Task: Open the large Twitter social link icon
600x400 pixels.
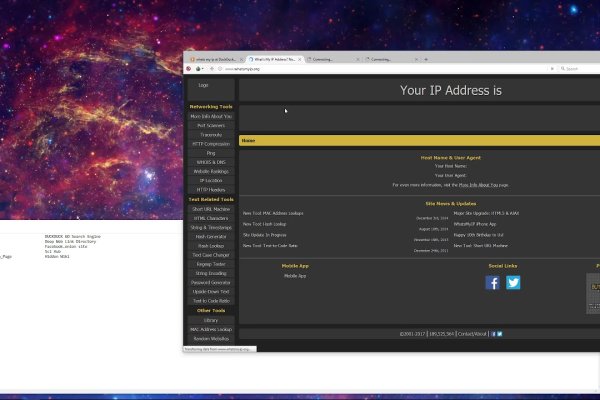Action: point(513,283)
